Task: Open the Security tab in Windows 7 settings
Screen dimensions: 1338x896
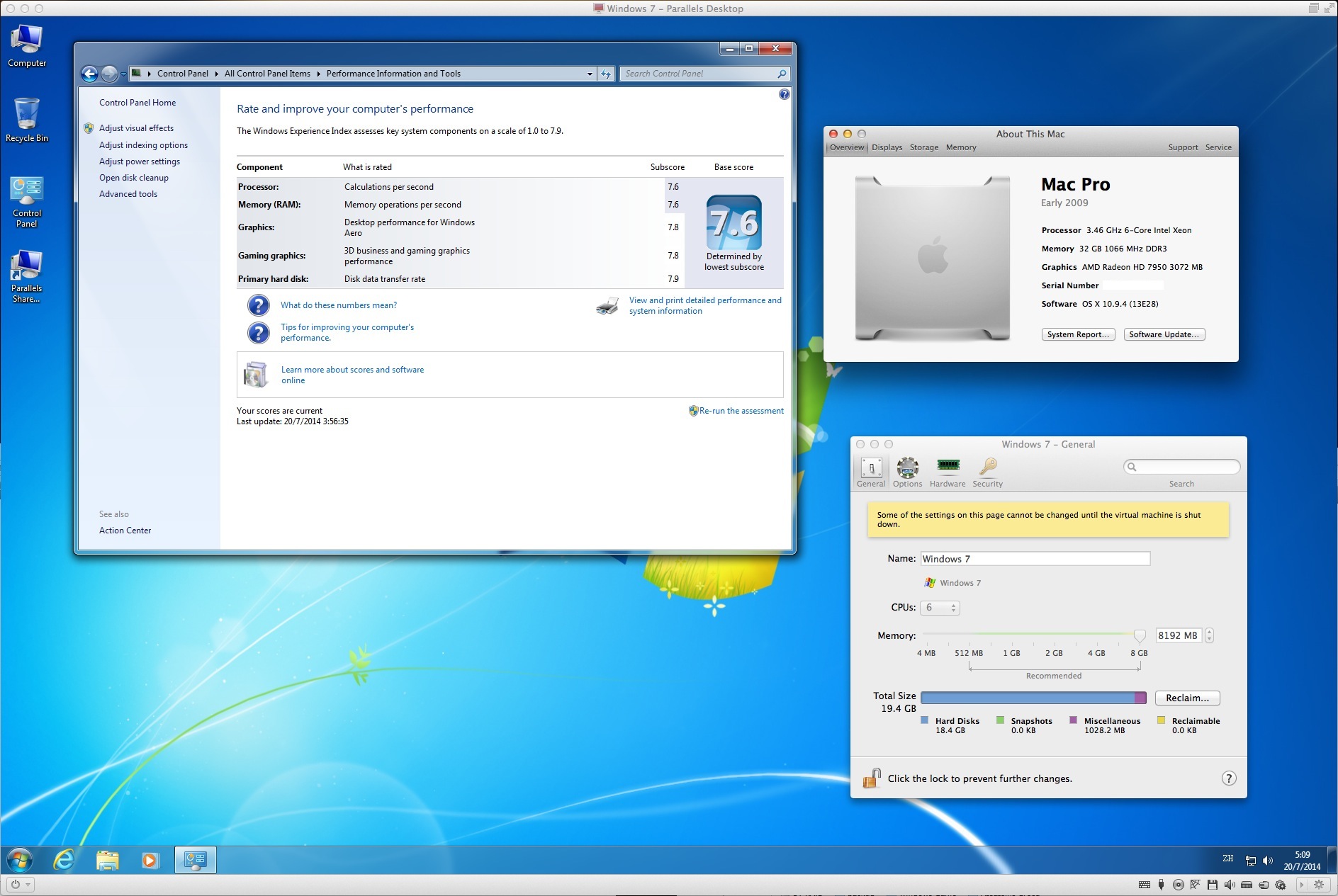Action: tap(987, 472)
